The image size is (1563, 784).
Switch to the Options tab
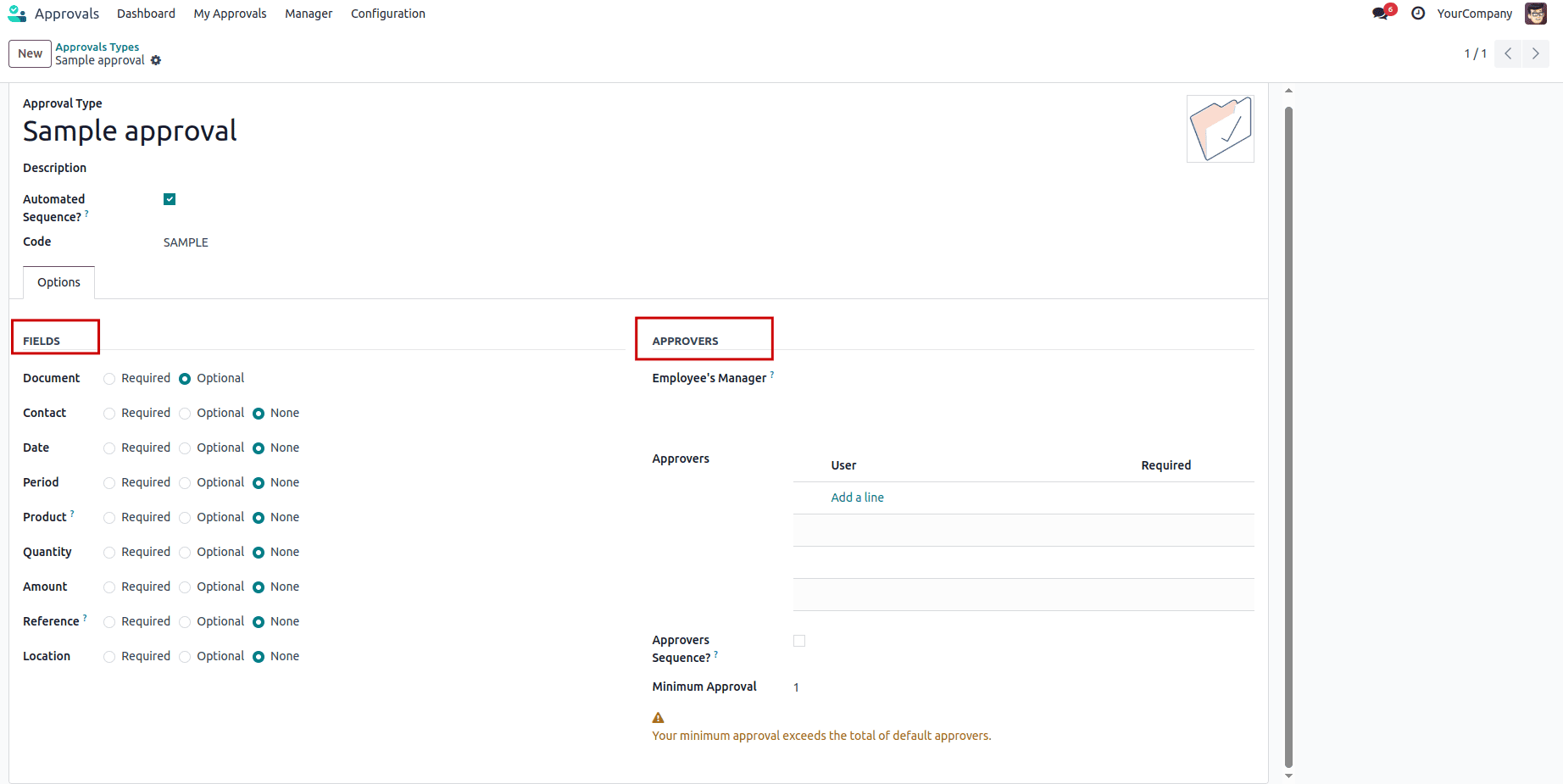58,282
